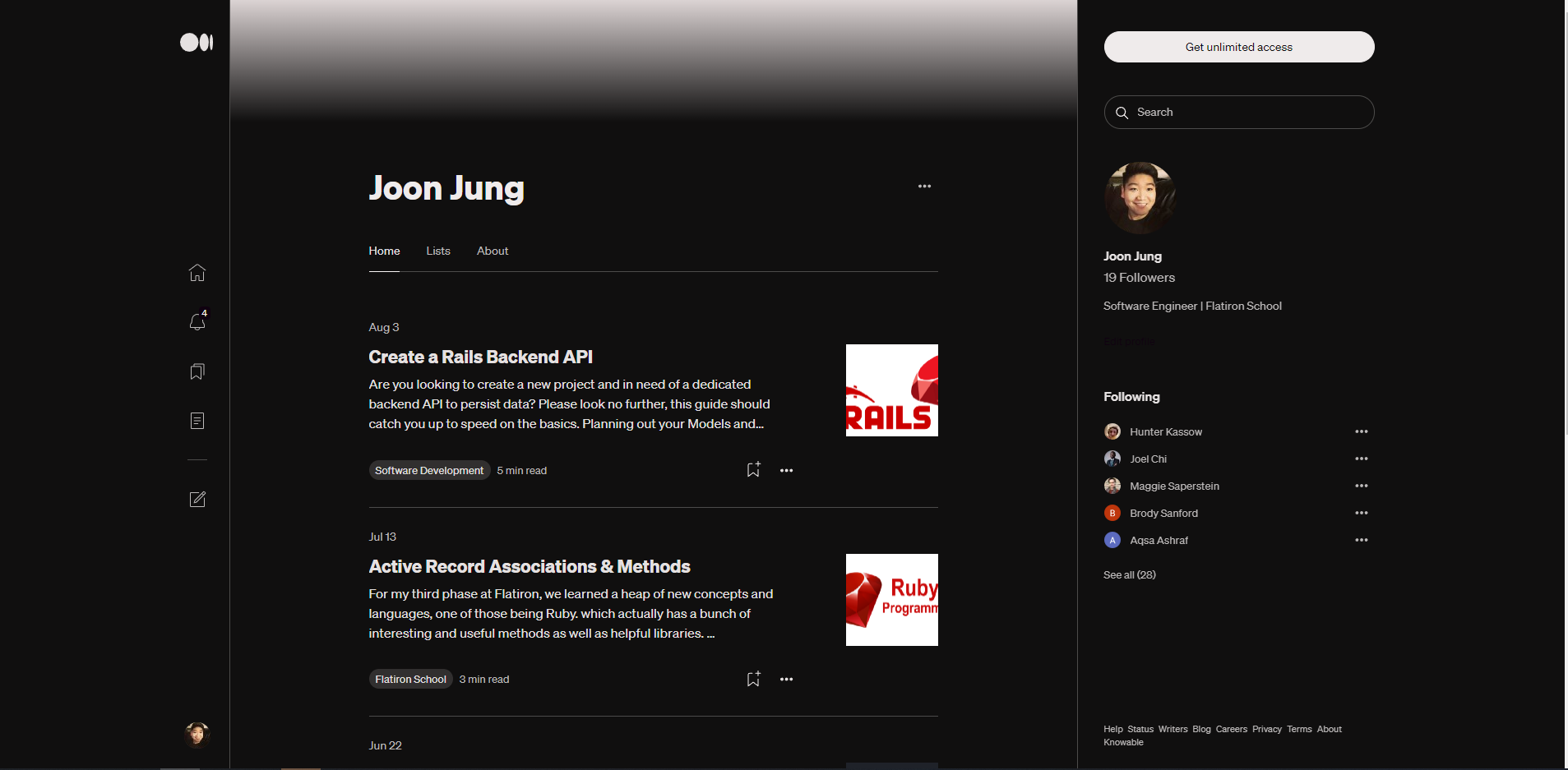The height and width of the screenshot is (770, 1568).
Task: Click the Get unlimited access button
Action: [1238, 47]
